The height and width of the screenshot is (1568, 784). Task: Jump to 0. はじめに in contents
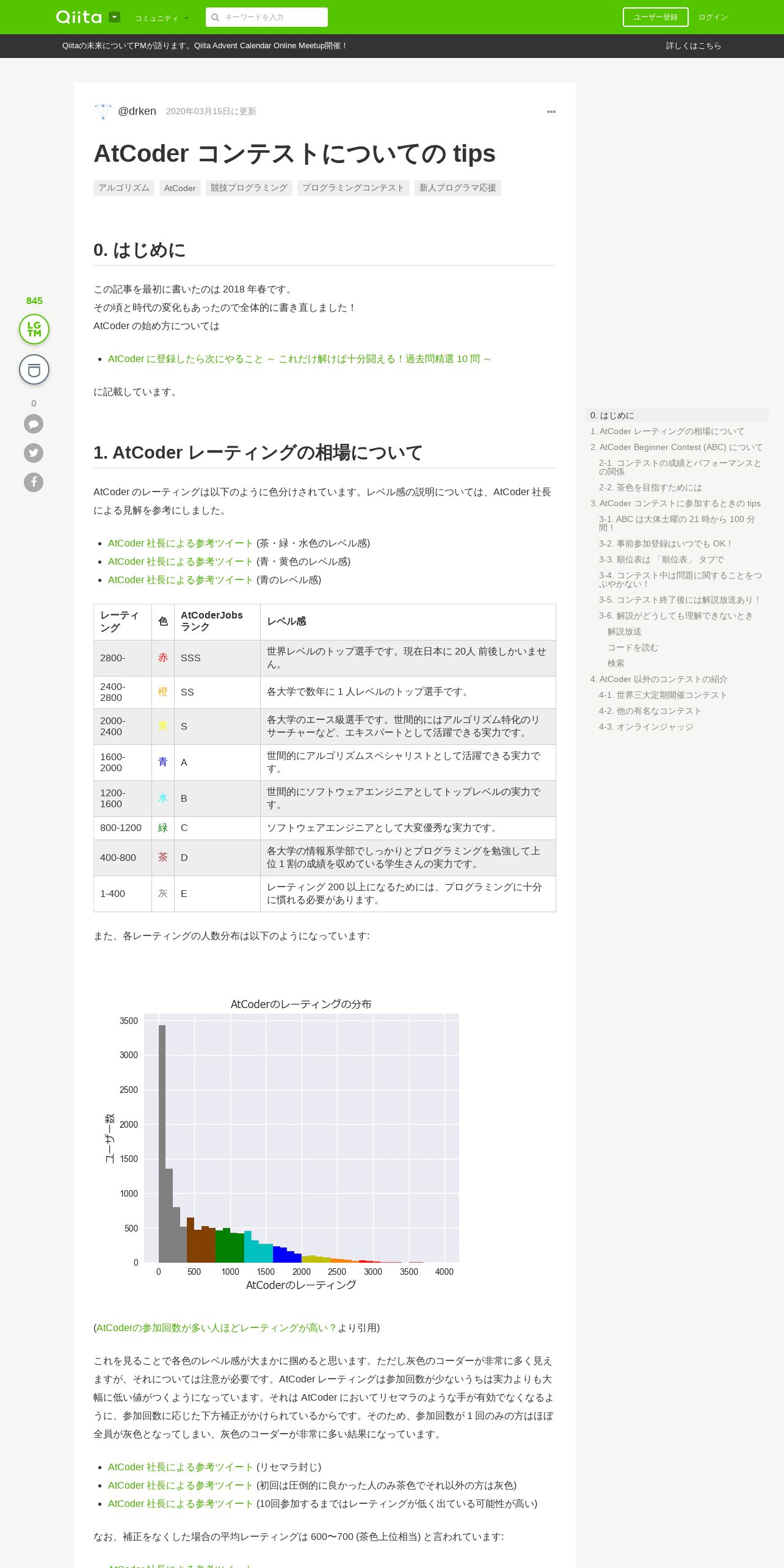click(677, 415)
